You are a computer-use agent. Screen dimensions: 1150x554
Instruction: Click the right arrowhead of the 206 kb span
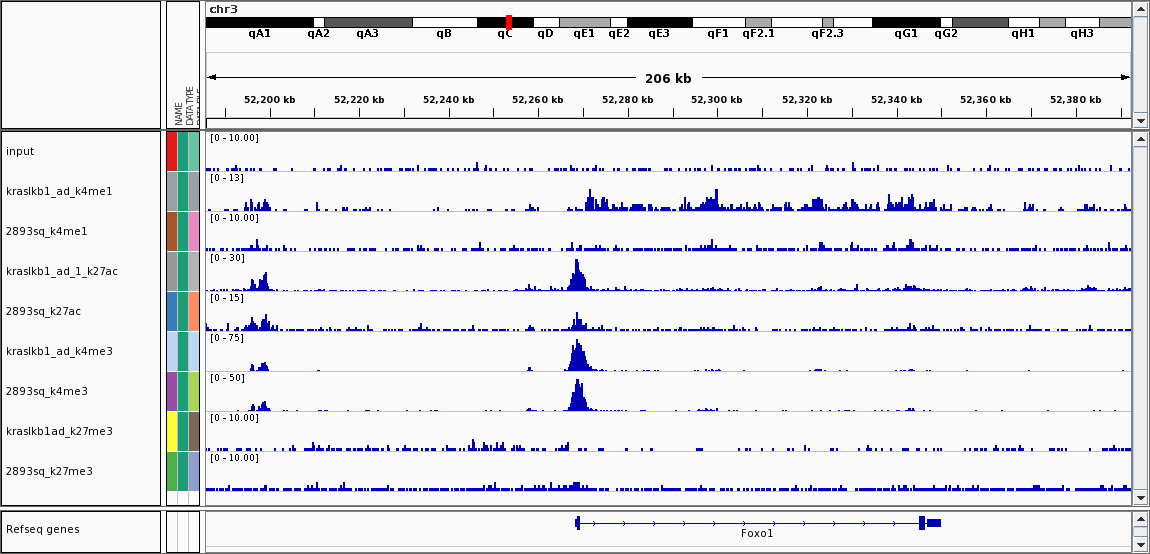point(1125,78)
